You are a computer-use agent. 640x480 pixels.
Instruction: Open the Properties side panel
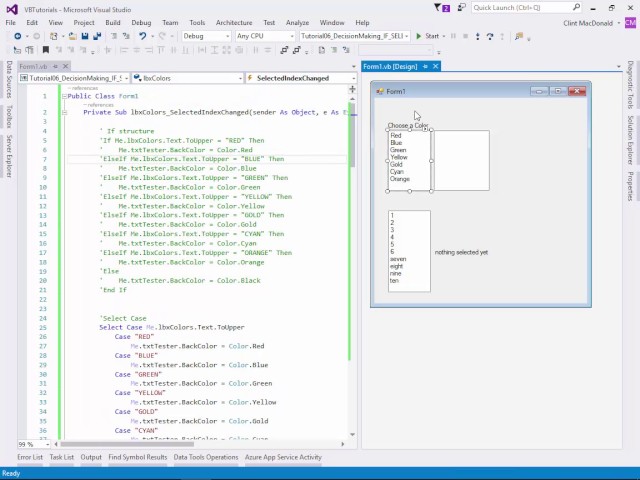pyautogui.click(x=630, y=186)
